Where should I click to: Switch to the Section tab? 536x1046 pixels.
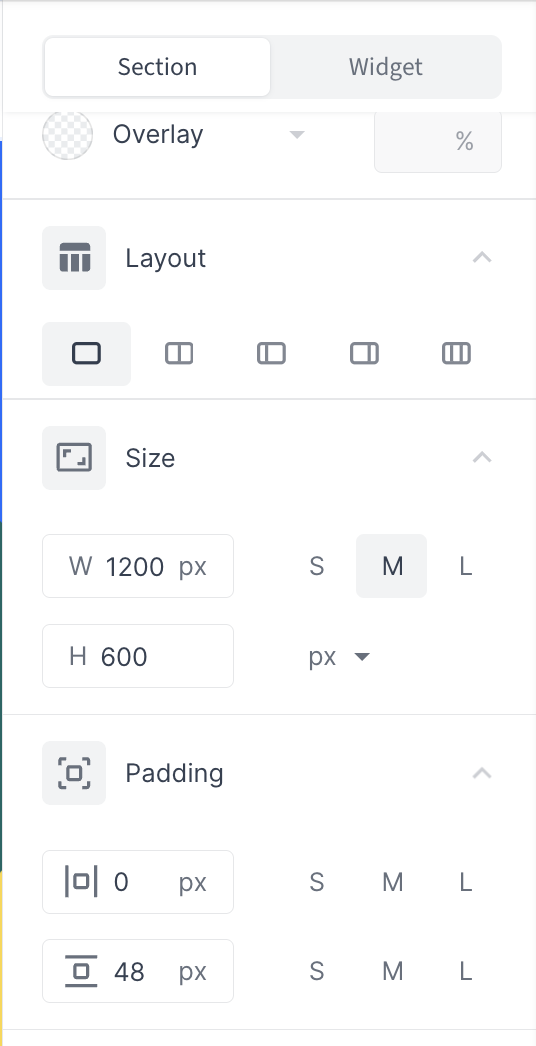point(158,67)
